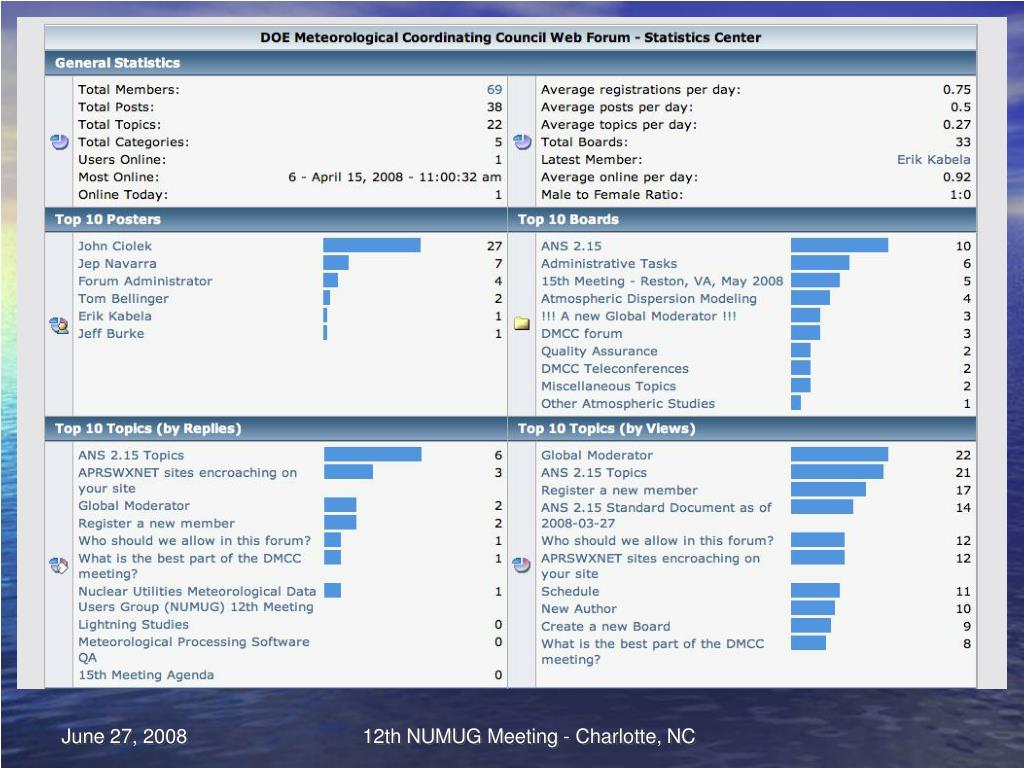Click the General Statistics section header

[511, 63]
